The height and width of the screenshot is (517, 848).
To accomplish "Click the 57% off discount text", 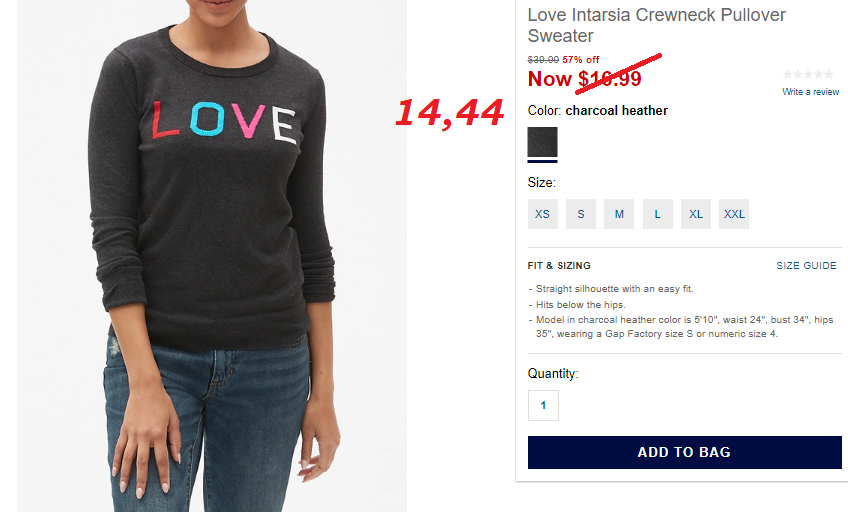I will (581, 59).
